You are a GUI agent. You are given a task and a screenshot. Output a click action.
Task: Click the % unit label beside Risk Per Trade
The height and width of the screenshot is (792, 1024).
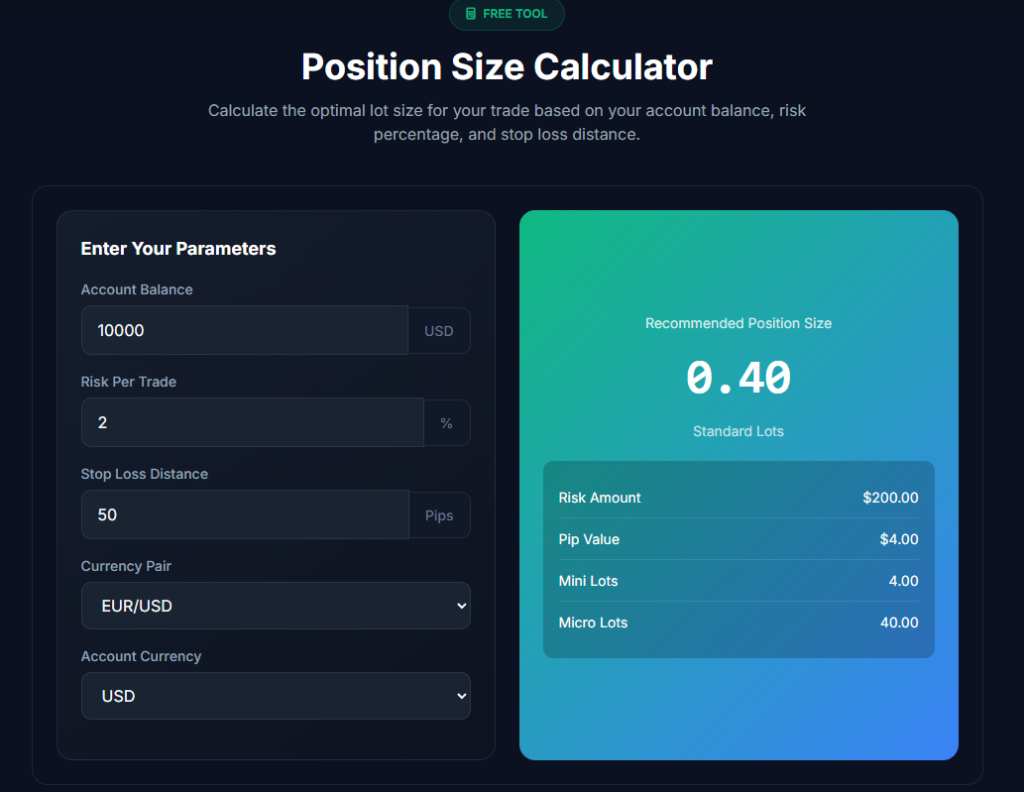[446, 422]
